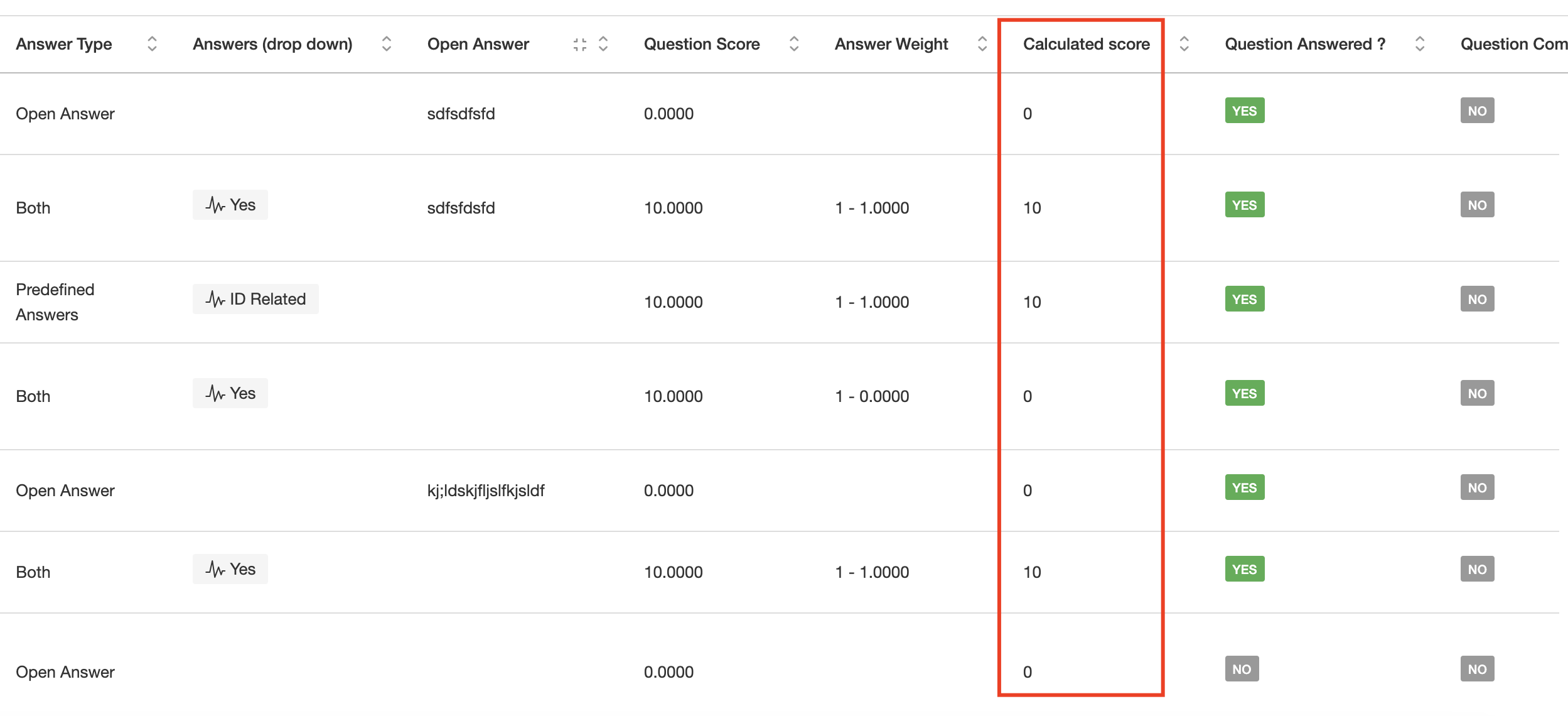The height and width of the screenshot is (716, 1568).
Task: Click the Answer Weight sort arrows
Action: pyautogui.click(x=982, y=44)
